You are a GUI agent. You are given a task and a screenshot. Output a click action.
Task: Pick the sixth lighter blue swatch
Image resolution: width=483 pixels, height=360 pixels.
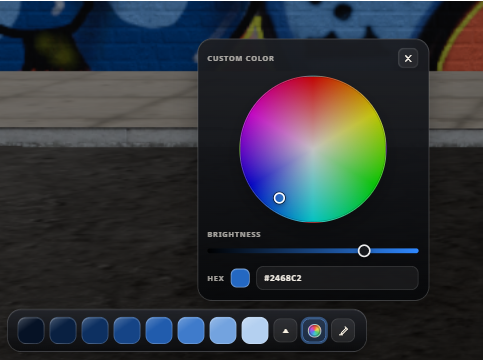tap(191, 330)
